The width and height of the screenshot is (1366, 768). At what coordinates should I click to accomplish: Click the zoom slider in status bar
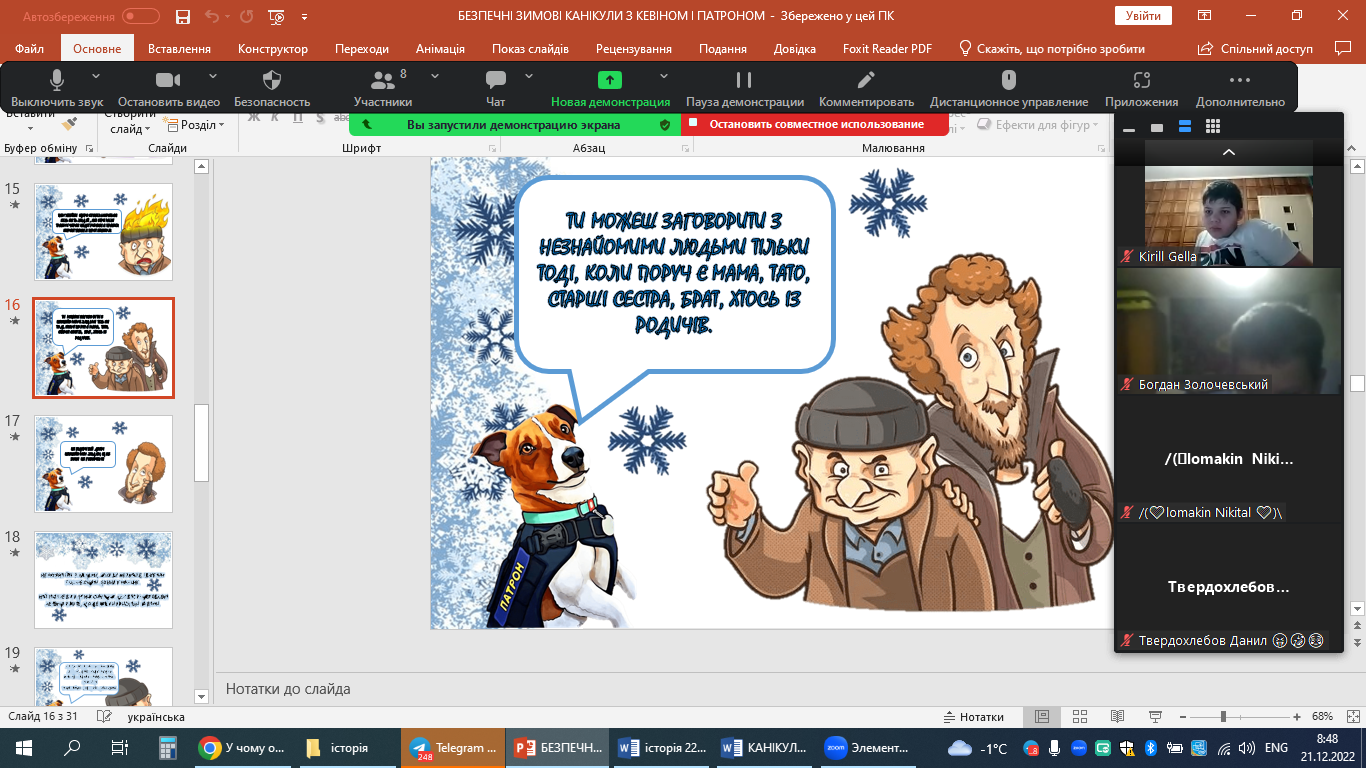pos(1222,717)
